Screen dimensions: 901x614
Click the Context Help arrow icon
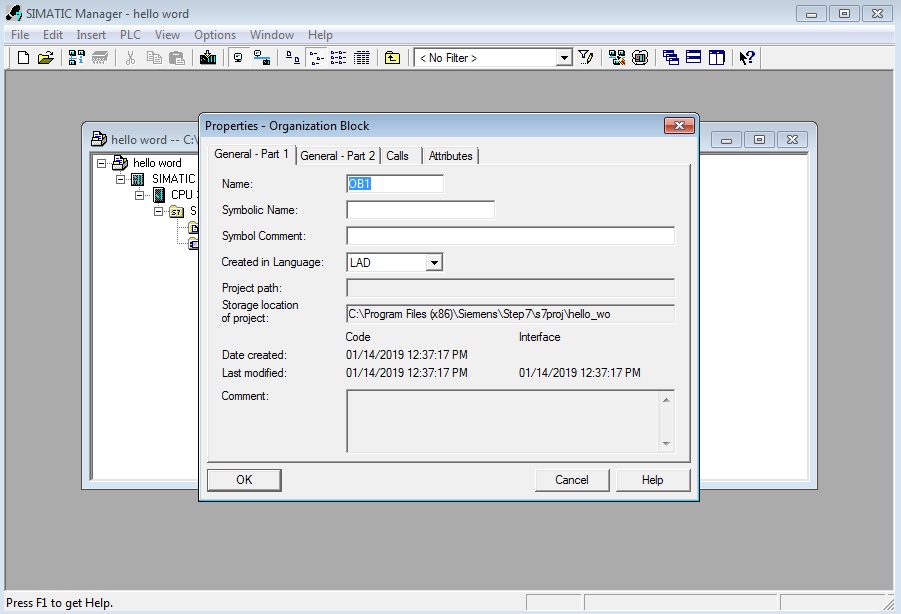pyautogui.click(x=746, y=58)
